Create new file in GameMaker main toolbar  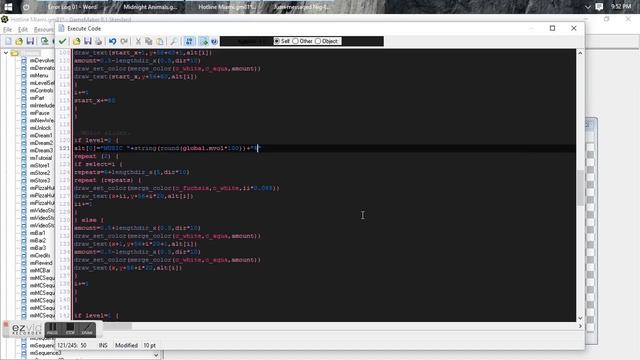(x=8, y=41)
